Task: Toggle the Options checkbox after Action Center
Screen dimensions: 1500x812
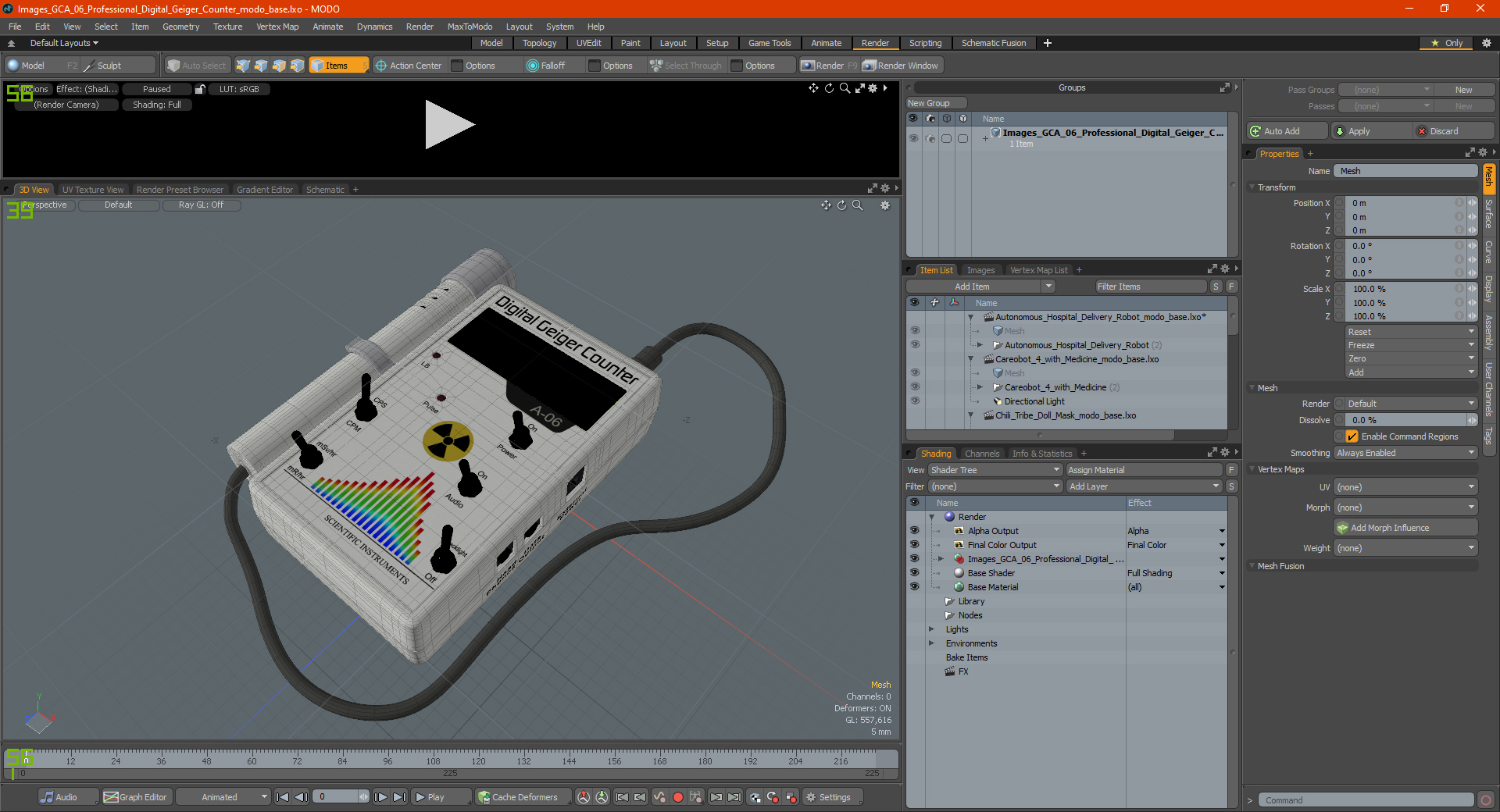Action: 458,66
